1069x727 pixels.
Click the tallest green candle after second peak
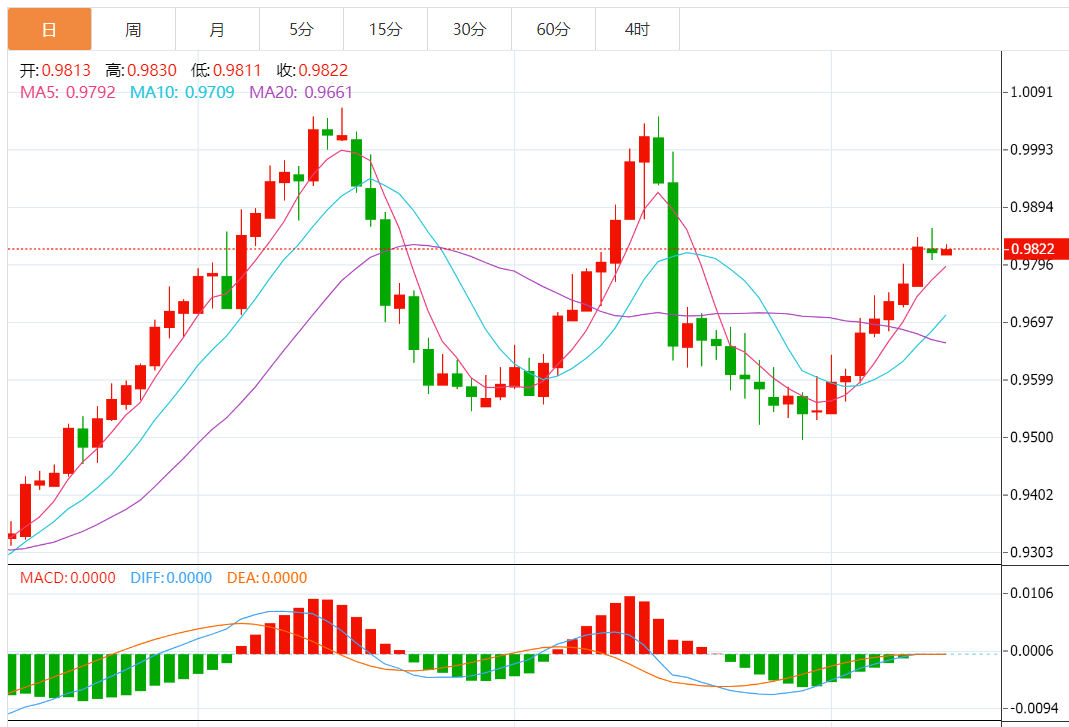(x=673, y=265)
